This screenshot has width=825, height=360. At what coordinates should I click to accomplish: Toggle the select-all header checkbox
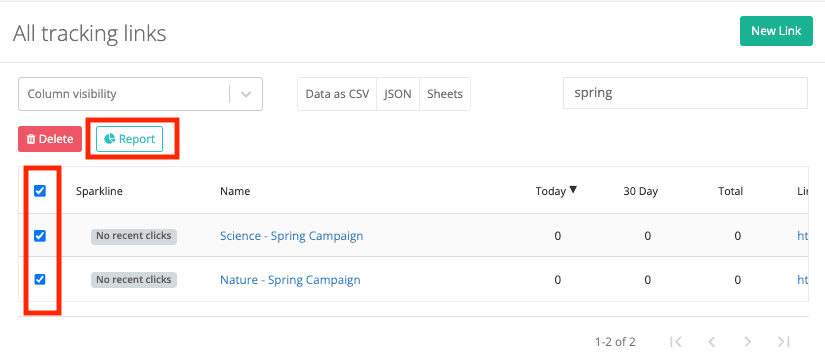(x=40, y=191)
